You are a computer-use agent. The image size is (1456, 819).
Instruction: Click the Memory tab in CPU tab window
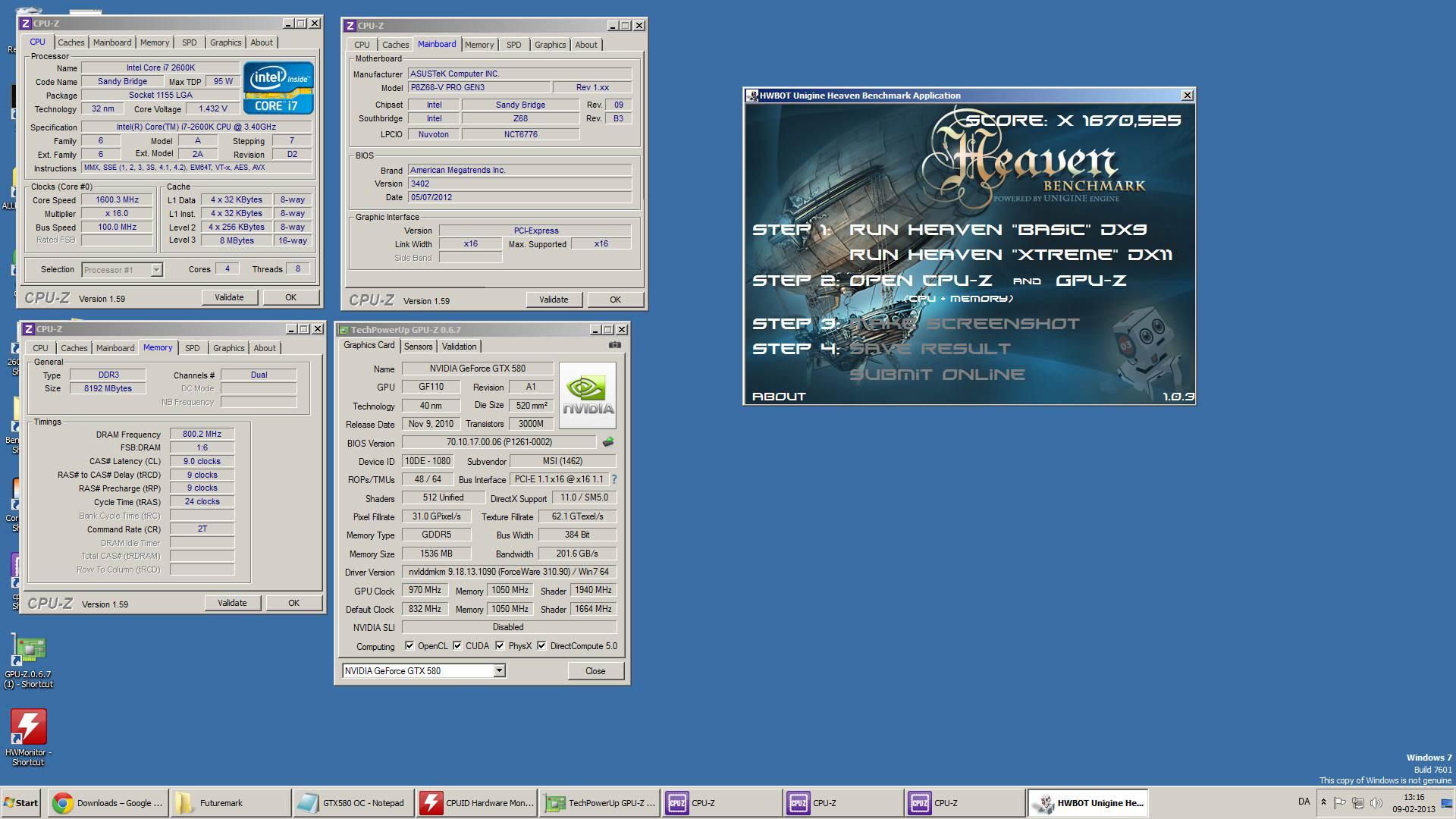155,42
